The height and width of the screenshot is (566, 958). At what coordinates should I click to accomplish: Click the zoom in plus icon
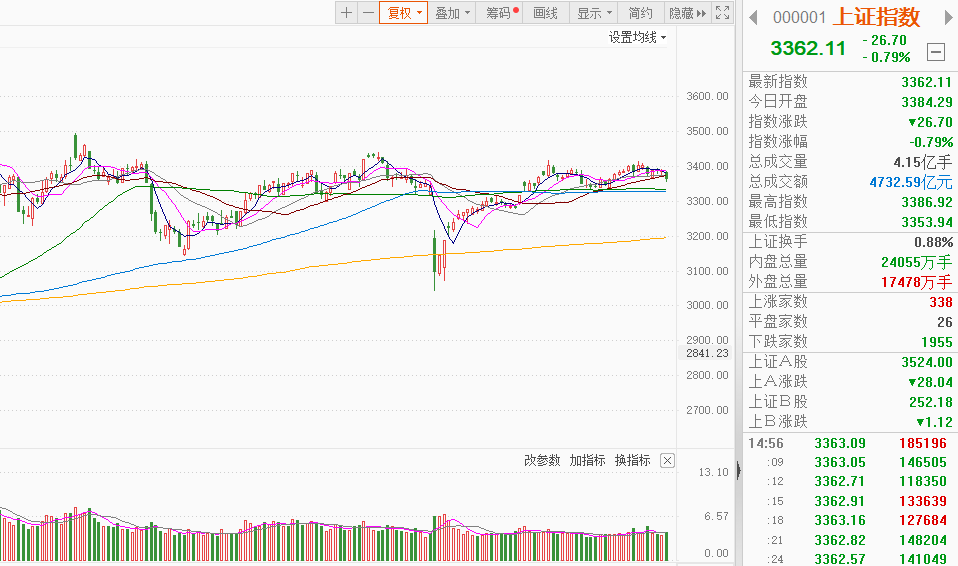[x=346, y=13]
